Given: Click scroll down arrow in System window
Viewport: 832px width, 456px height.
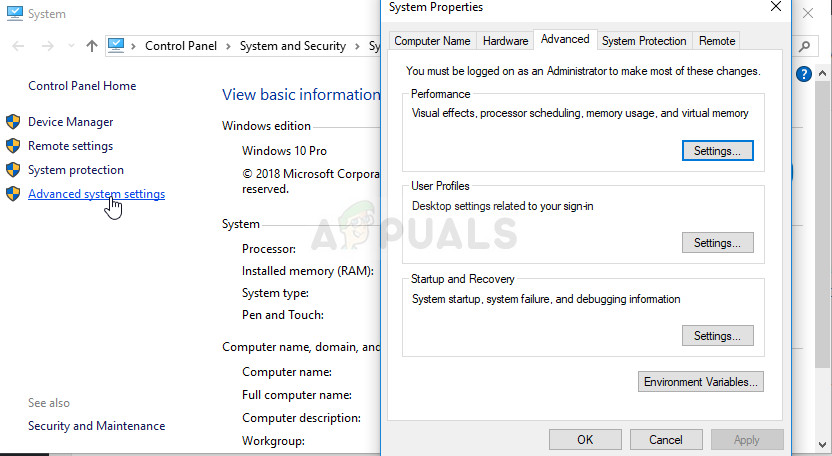Looking at the screenshot, I should pos(822,445).
